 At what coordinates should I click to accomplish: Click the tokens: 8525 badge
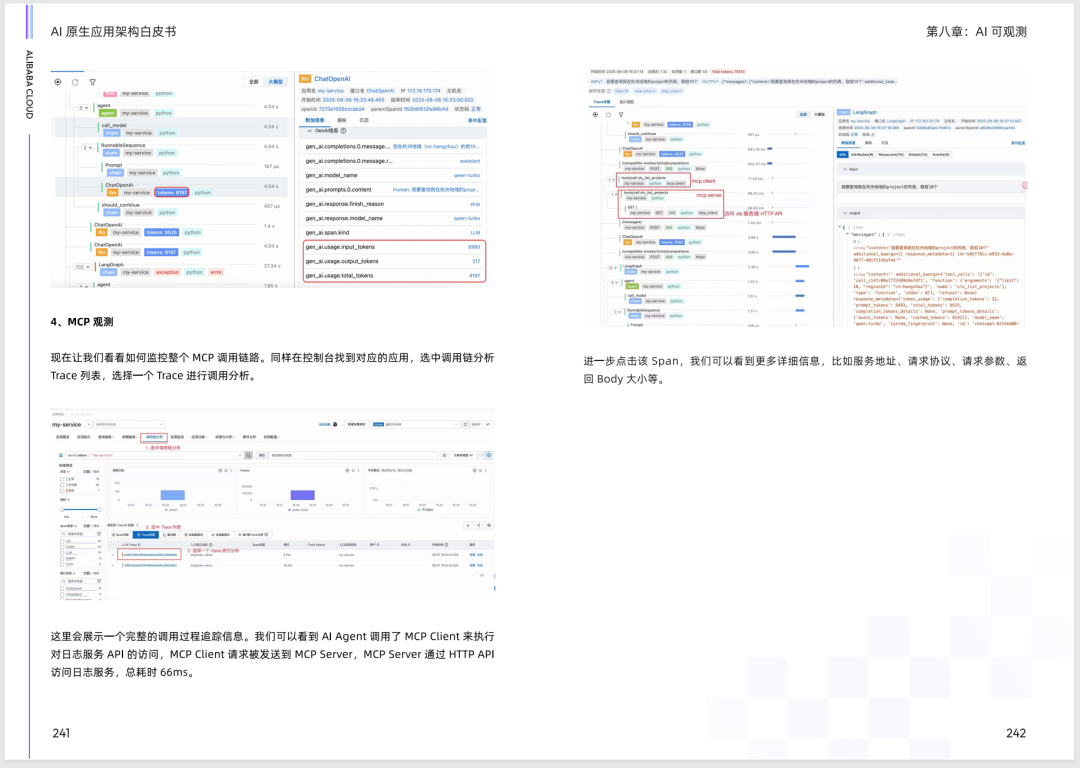click(162, 232)
